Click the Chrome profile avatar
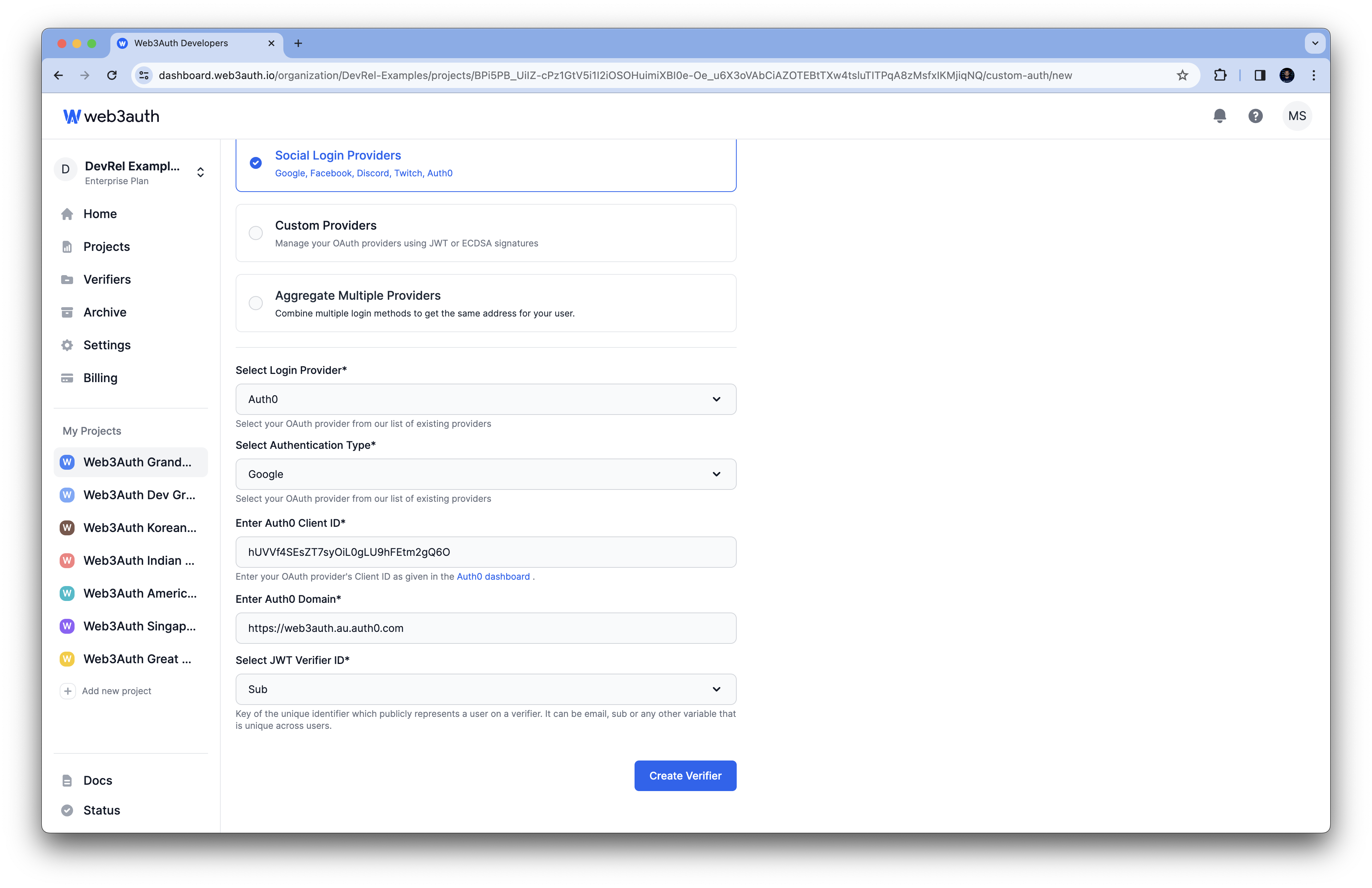The image size is (1372, 888). coord(1287,75)
